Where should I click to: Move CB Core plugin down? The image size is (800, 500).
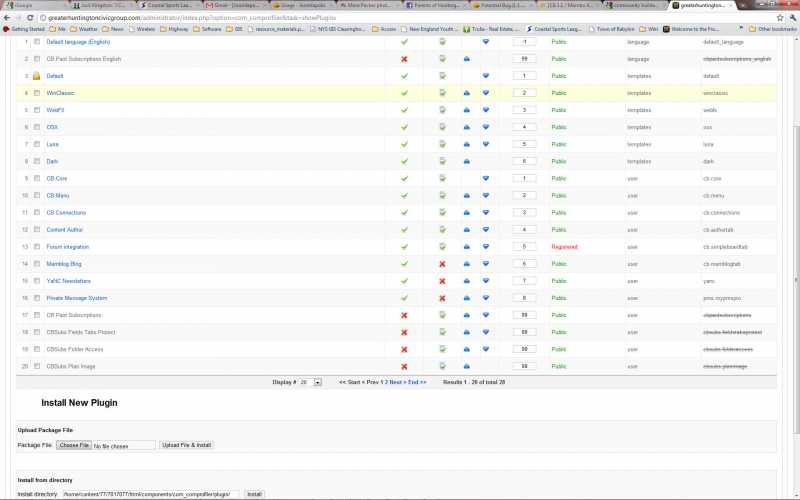pos(486,179)
